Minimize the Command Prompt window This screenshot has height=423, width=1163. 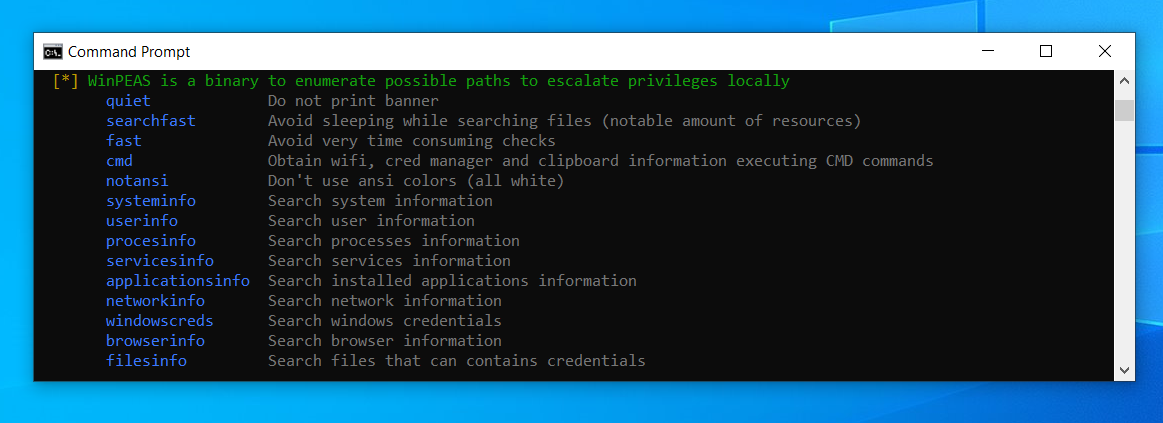click(x=987, y=51)
